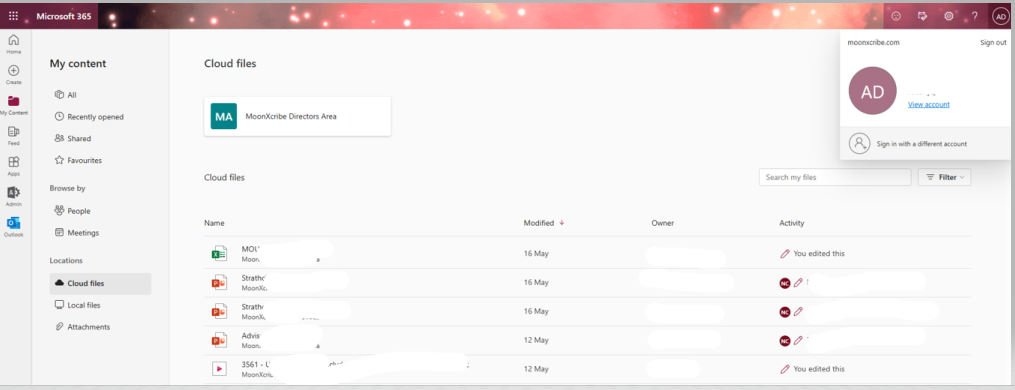
Task: Open the help question mark icon
Action: [x=975, y=16]
